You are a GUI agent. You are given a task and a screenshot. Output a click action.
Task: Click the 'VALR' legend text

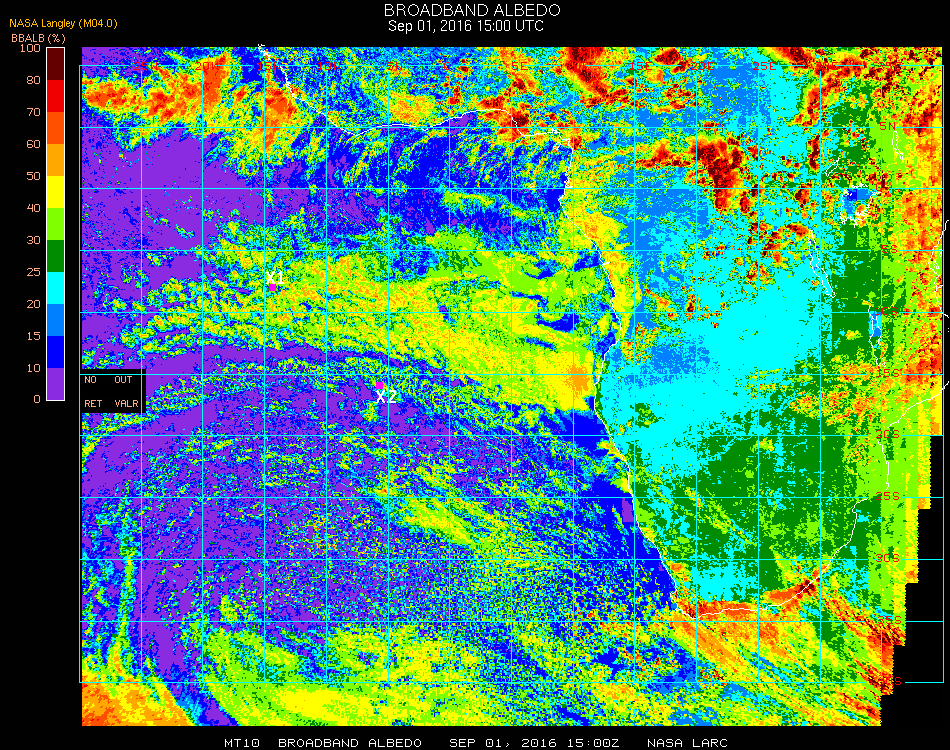pyautogui.click(x=126, y=403)
